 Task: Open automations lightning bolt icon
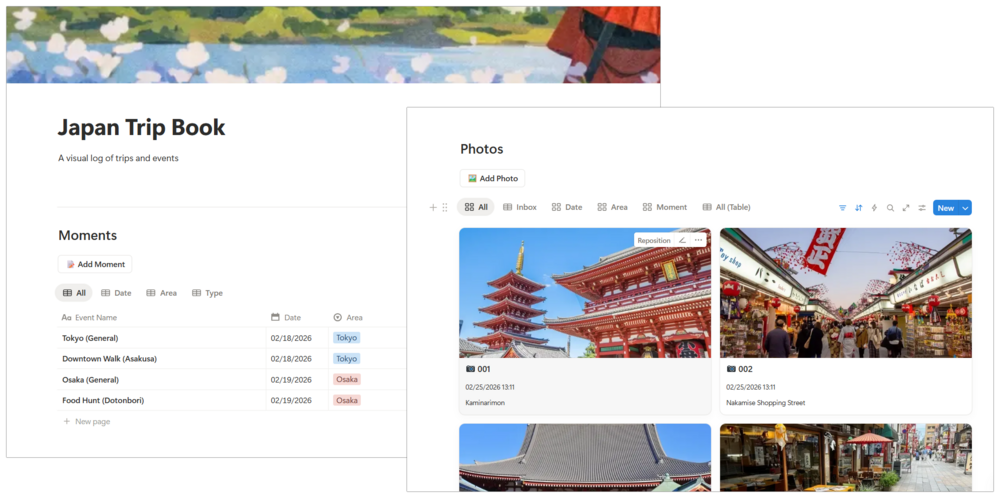(874, 208)
